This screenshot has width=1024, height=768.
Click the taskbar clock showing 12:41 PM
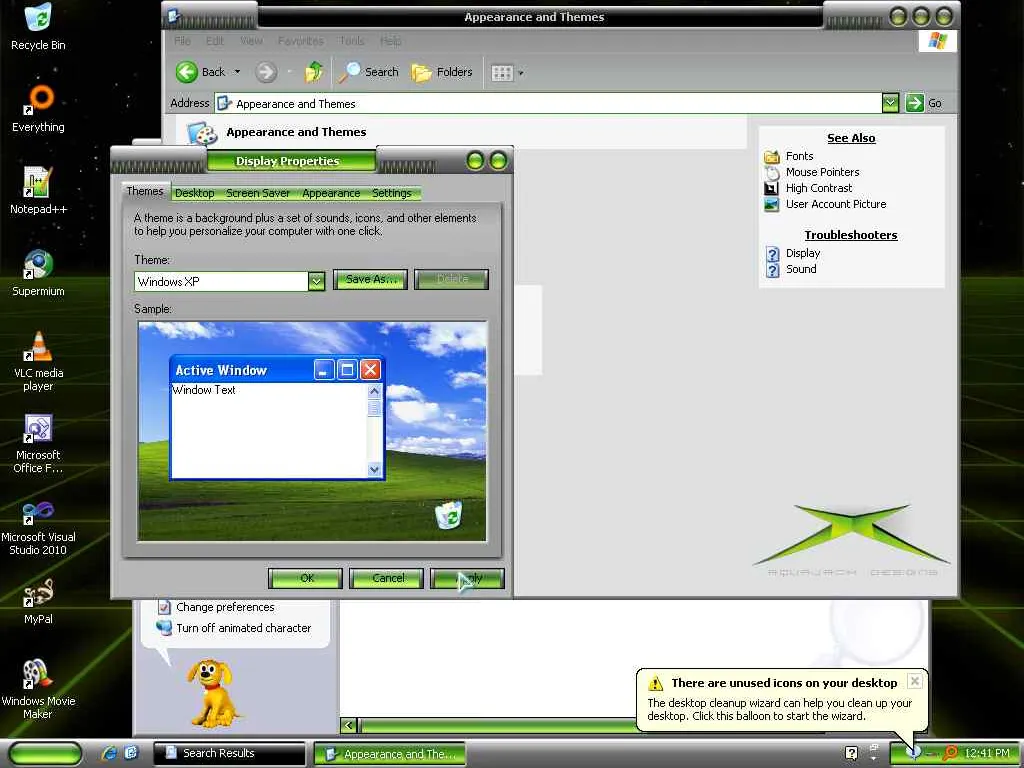[x=987, y=754]
